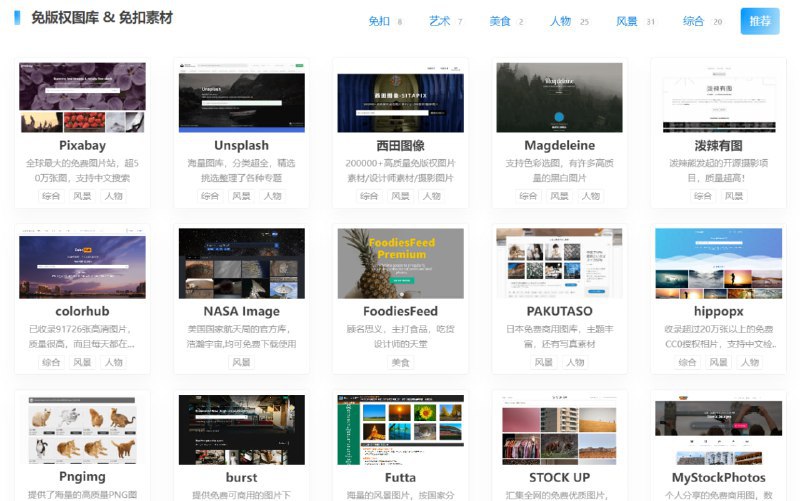Open the STOCK UP preview thumbnail
This screenshot has height=501, width=800.
pos(559,430)
